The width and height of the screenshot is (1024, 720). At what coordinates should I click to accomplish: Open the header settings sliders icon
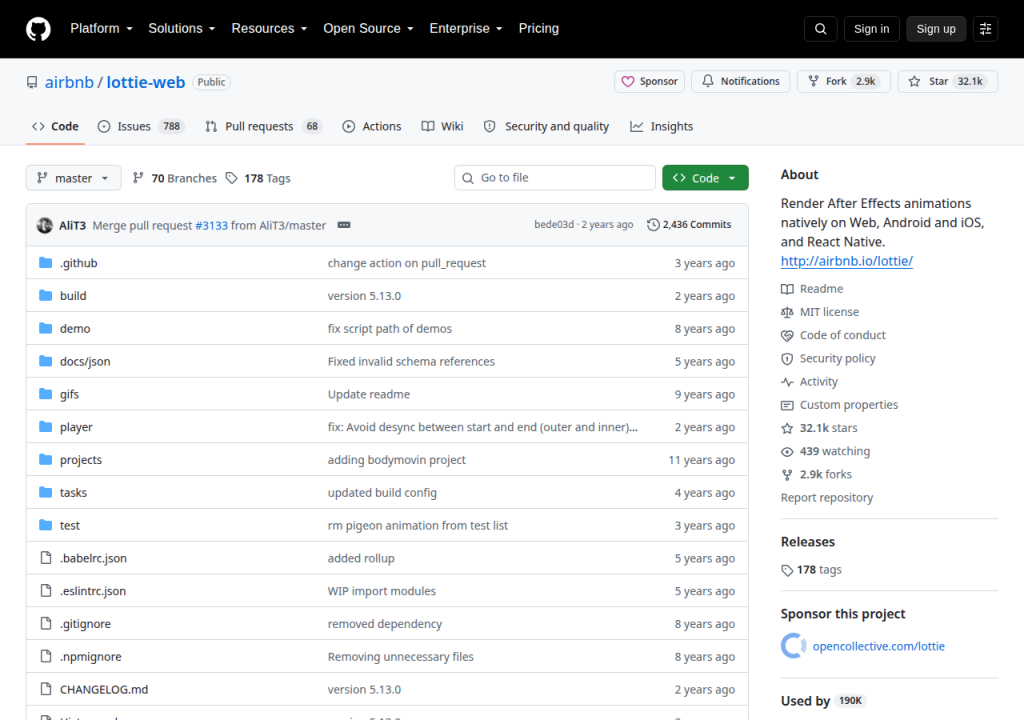point(985,29)
